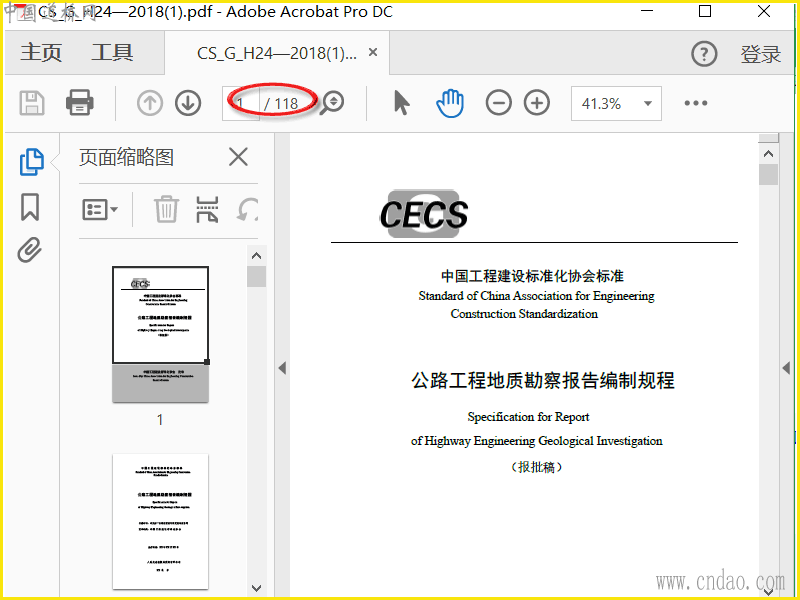Viewport: 800px width, 600px height.
Task: Click 'of Highway Engineering Geological Investigation' text
Action: click(536, 441)
